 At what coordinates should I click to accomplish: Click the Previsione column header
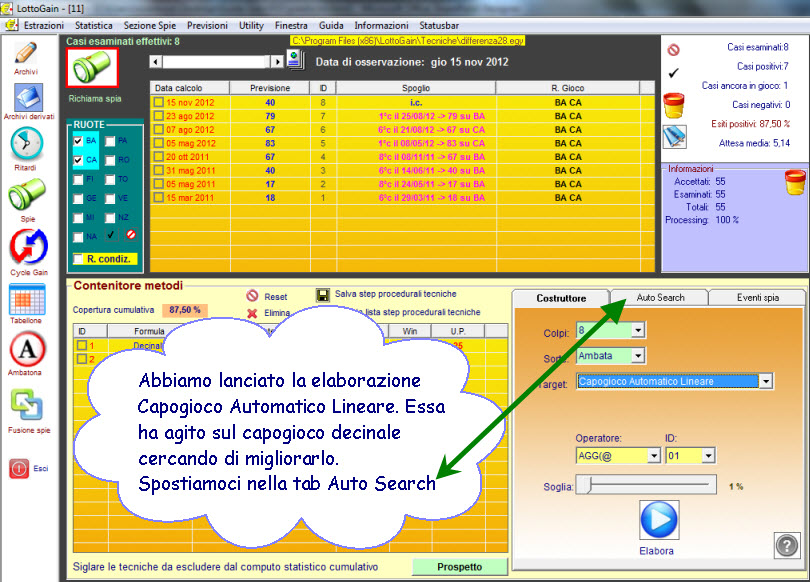point(270,88)
